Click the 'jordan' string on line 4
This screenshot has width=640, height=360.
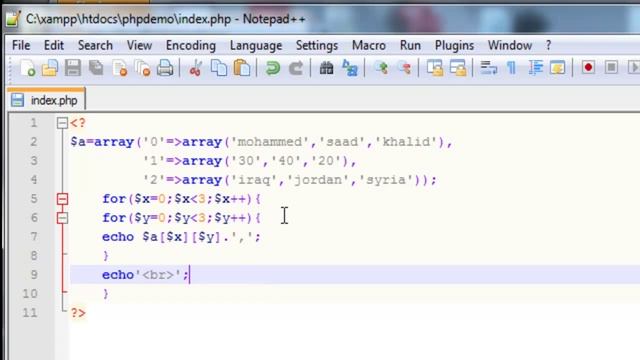319,180
